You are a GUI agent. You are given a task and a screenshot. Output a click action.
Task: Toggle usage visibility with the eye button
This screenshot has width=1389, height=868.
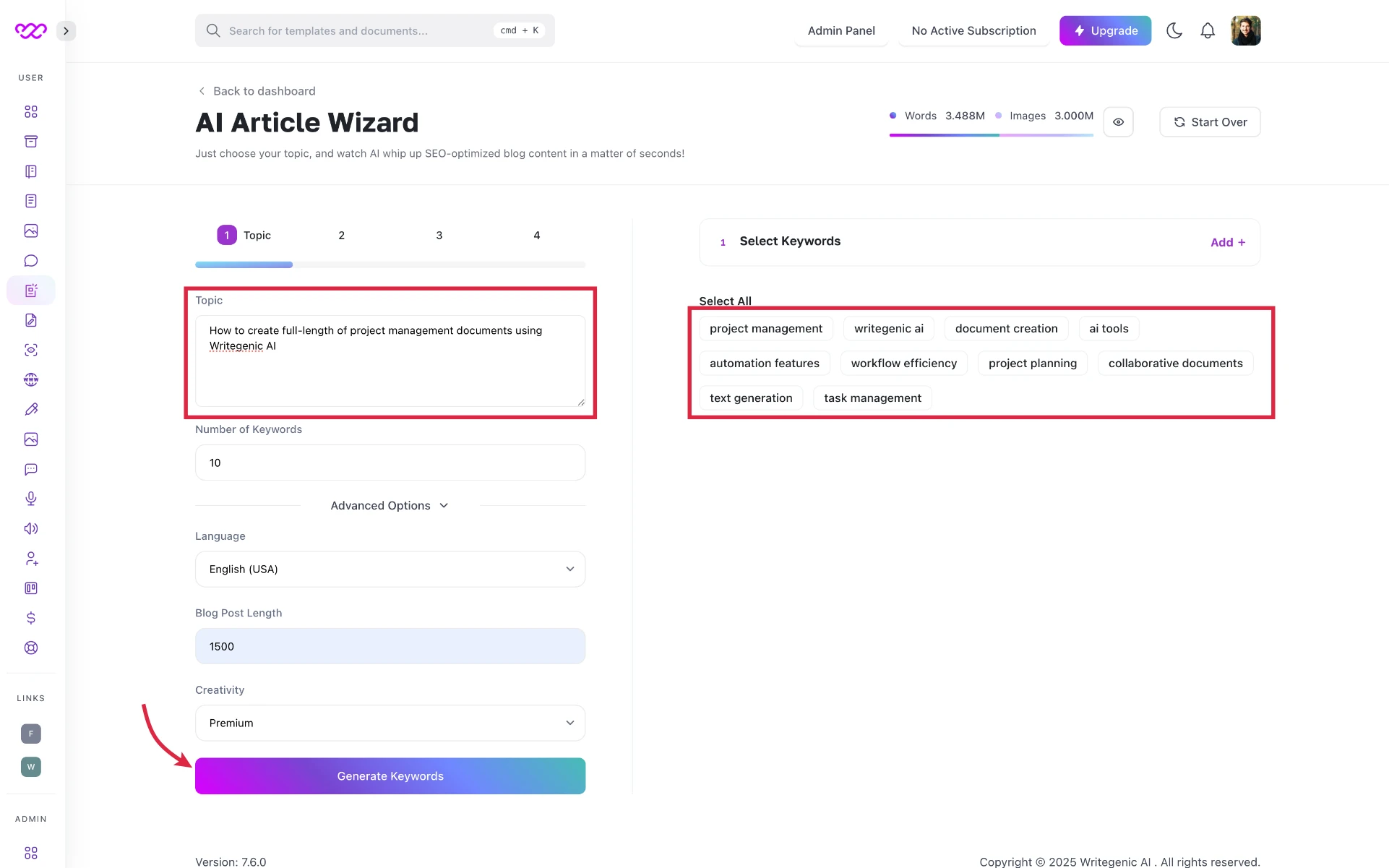(1118, 122)
